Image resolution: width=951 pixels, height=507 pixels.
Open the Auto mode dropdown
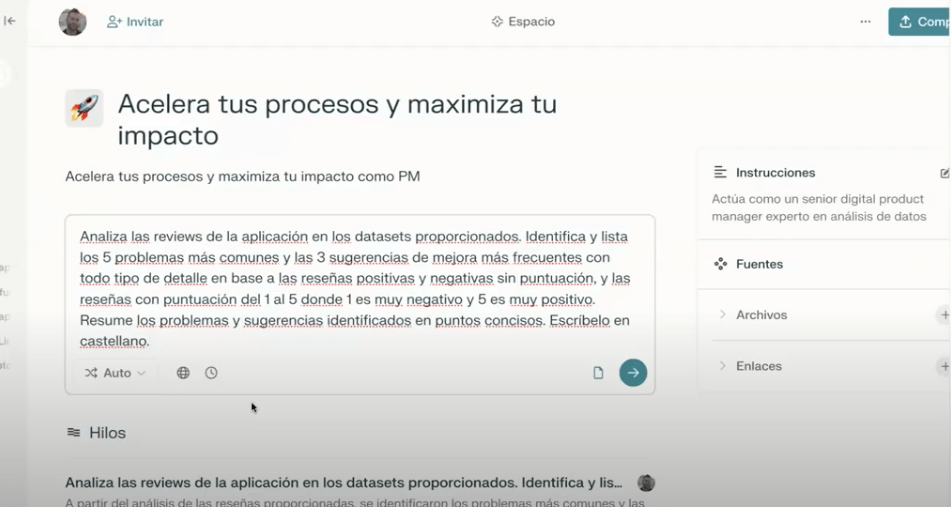tap(116, 373)
